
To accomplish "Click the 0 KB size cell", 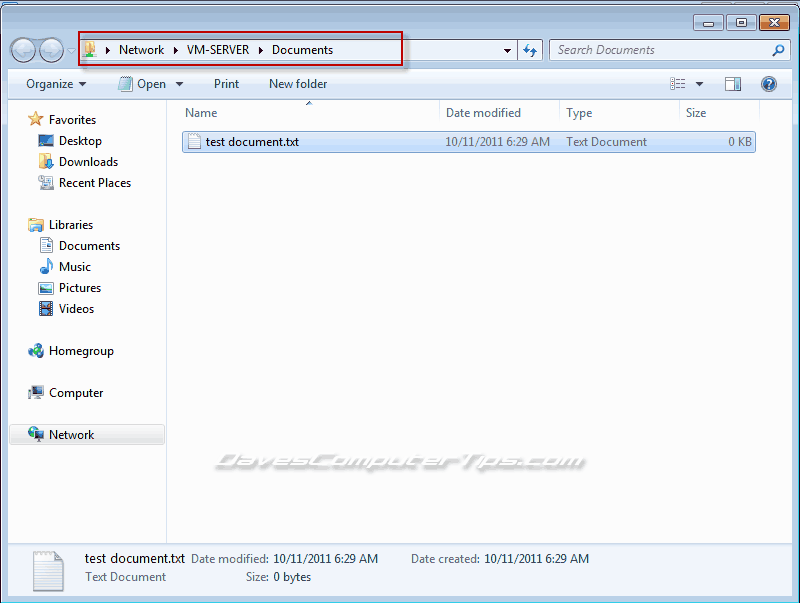I will tap(740, 142).
